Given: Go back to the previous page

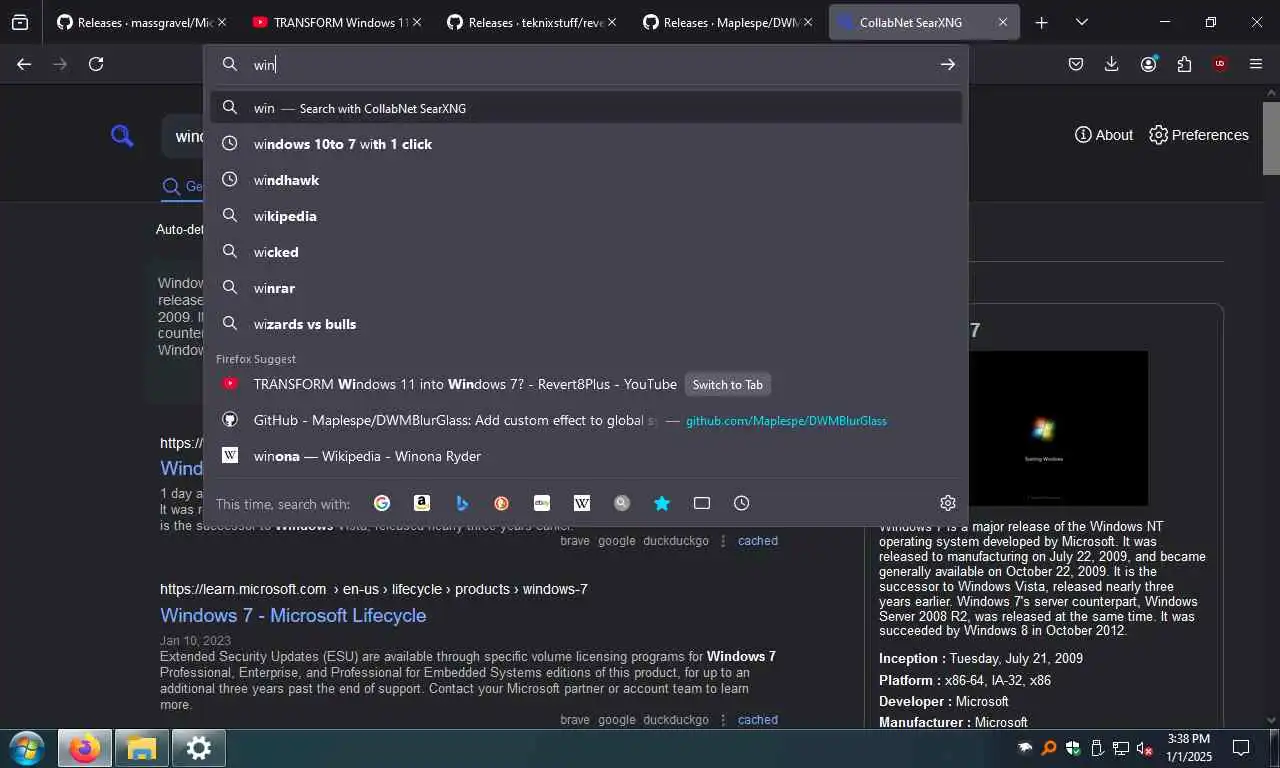Looking at the screenshot, I should coord(24,64).
